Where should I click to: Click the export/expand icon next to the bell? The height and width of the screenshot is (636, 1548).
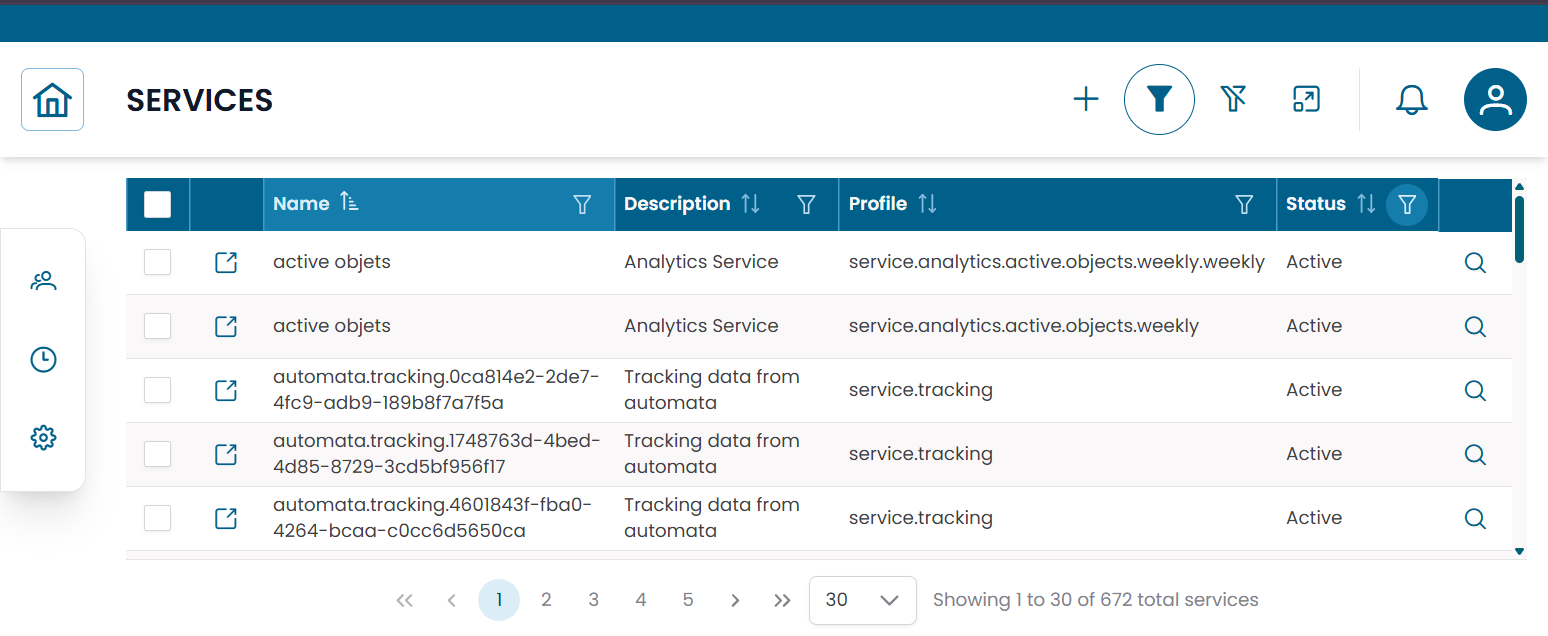[1306, 99]
